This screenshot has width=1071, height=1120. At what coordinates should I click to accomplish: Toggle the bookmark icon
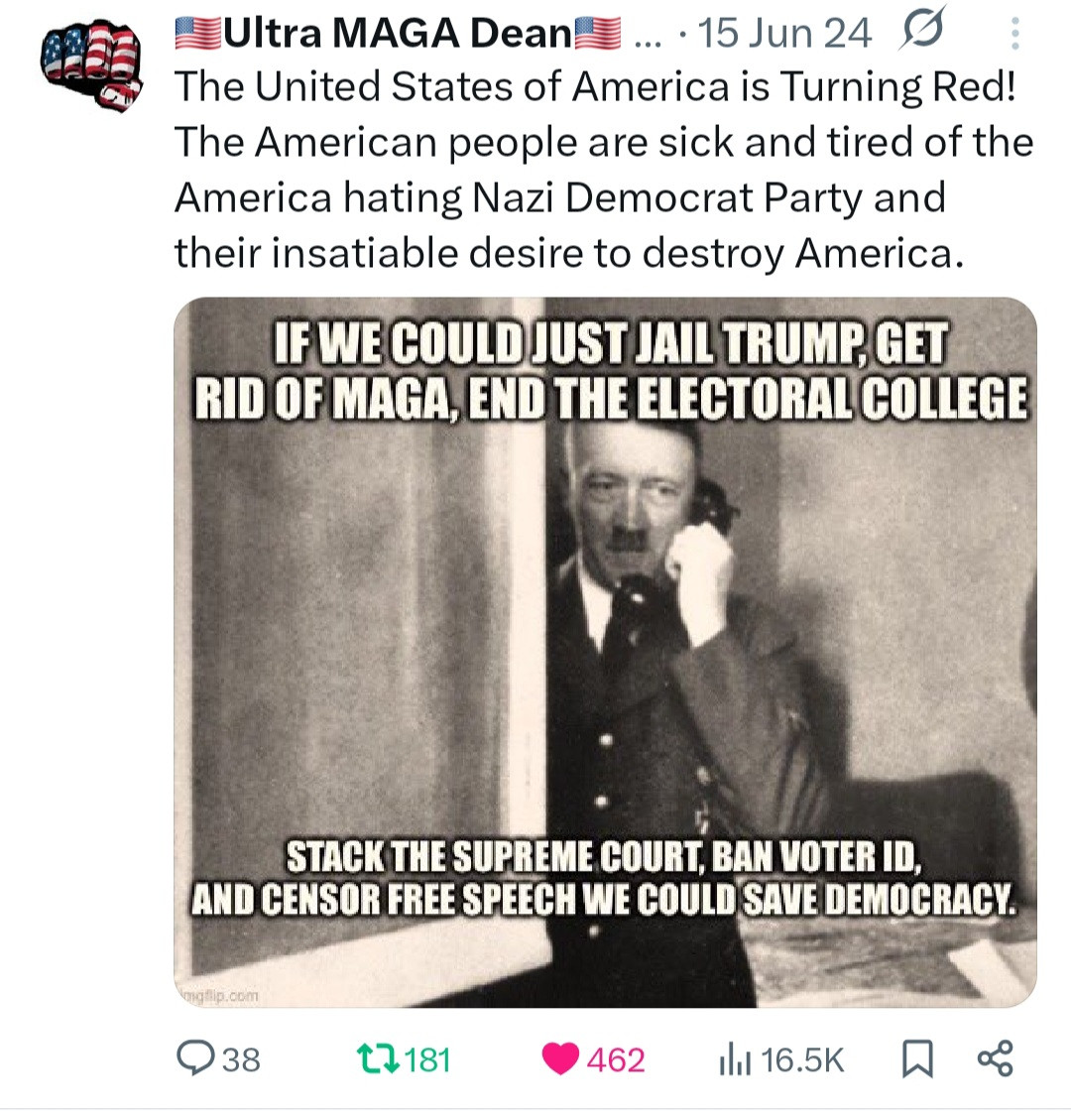(917, 1058)
